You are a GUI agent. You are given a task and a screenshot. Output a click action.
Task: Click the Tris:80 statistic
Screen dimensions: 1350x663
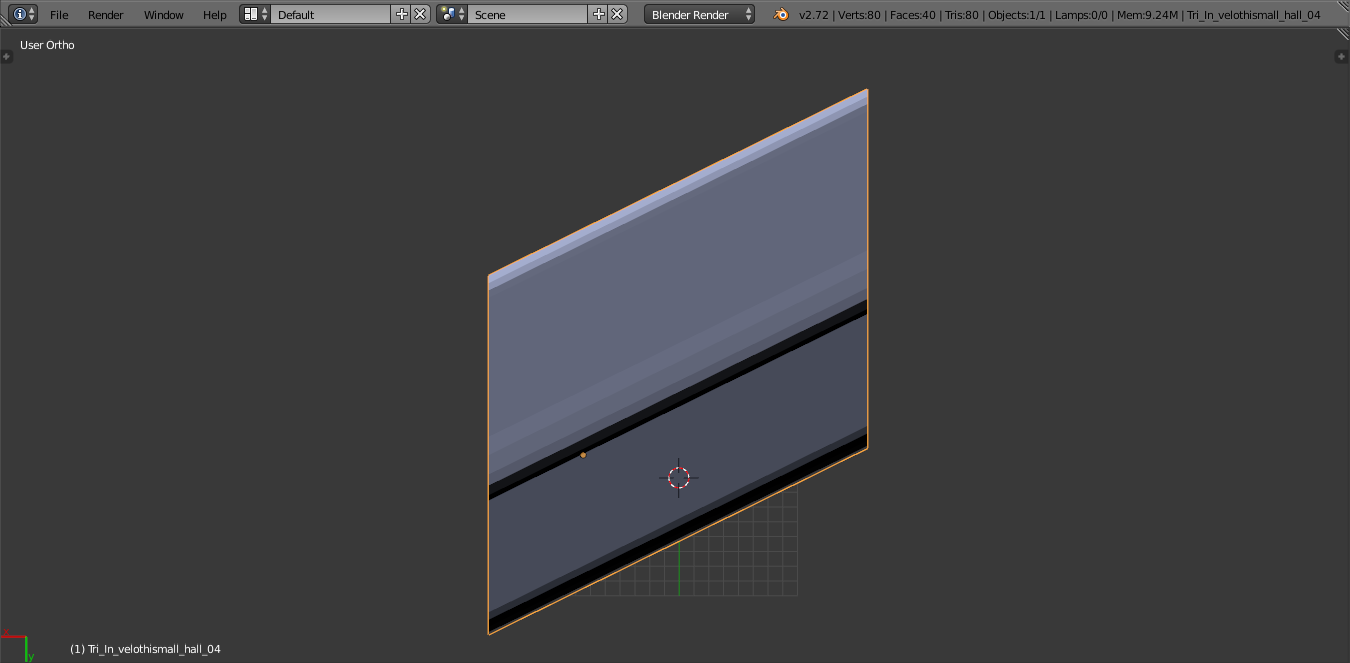[x=962, y=15]
